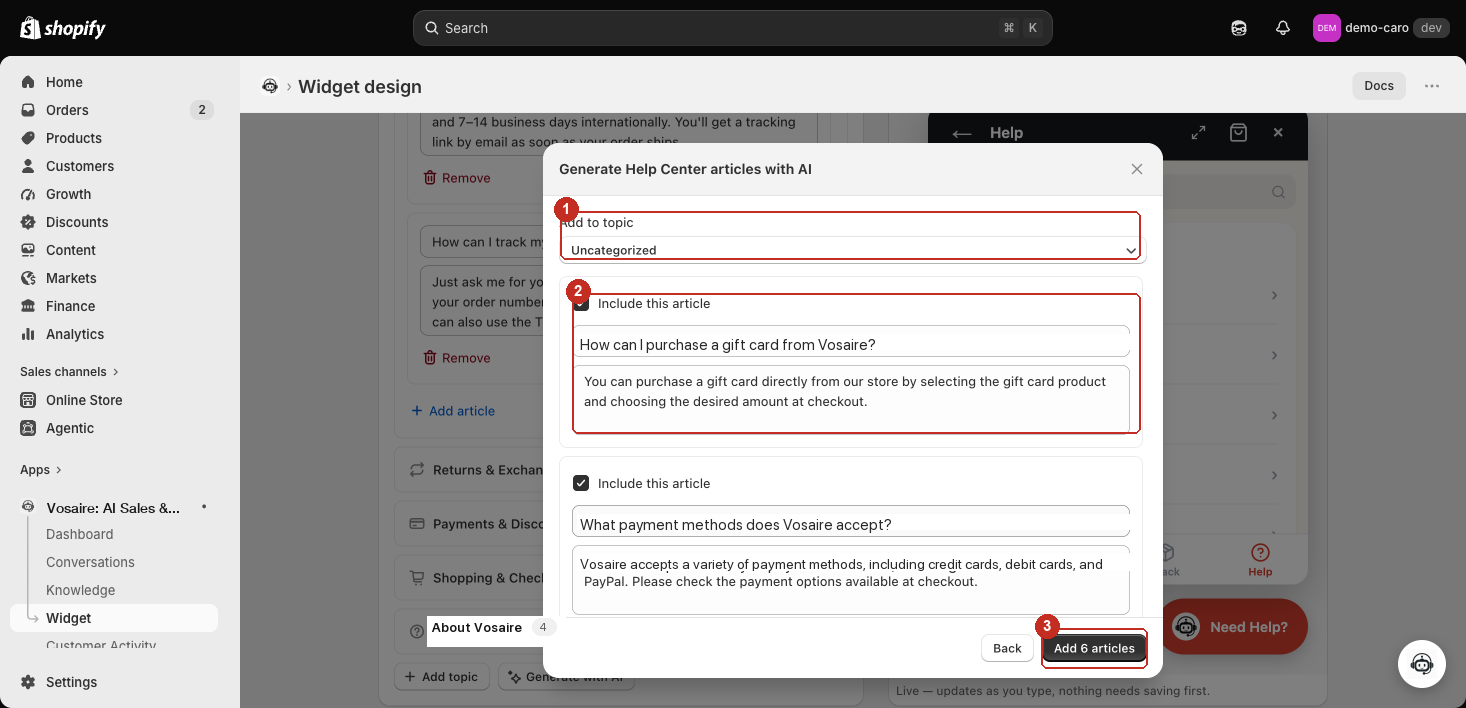
Task: Click the Vosaire app icon beside Widget design
Action: point(269,86)
